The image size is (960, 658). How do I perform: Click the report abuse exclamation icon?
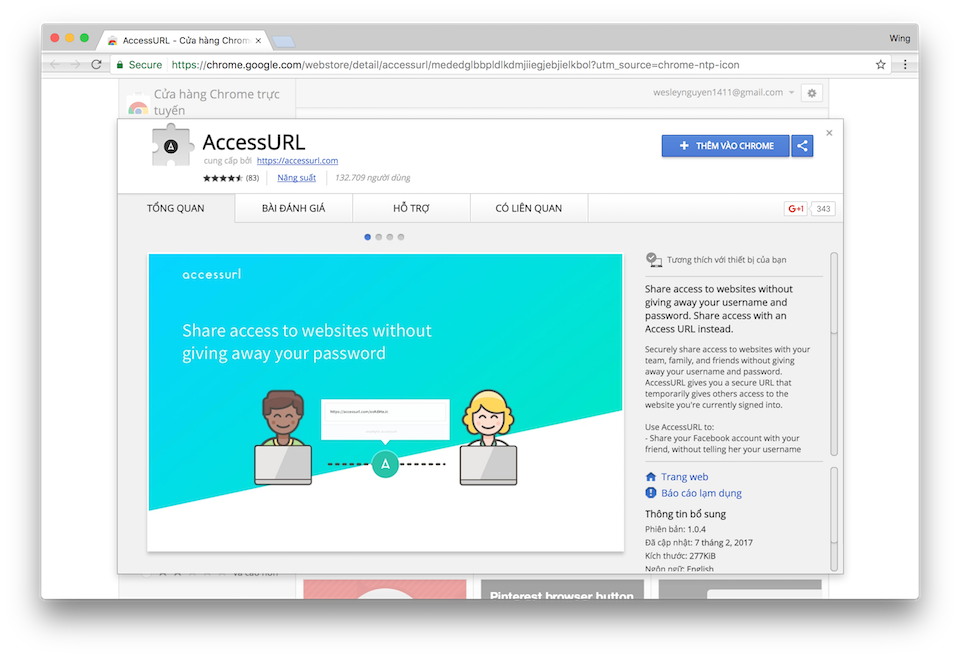point(651,493)
